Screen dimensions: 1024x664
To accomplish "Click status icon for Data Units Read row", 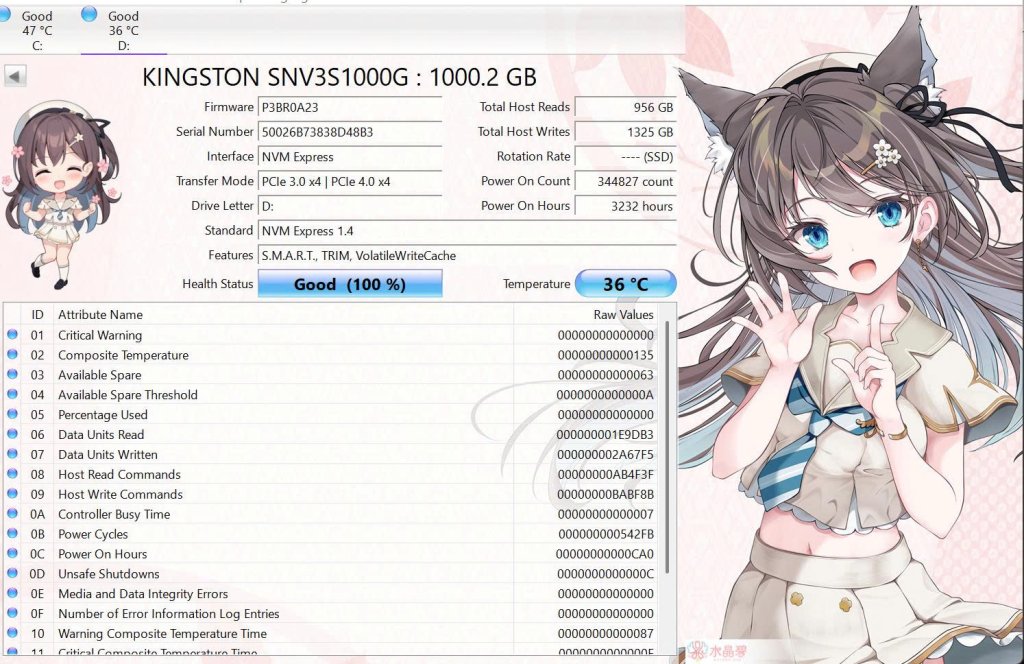I will pos(12,434).
